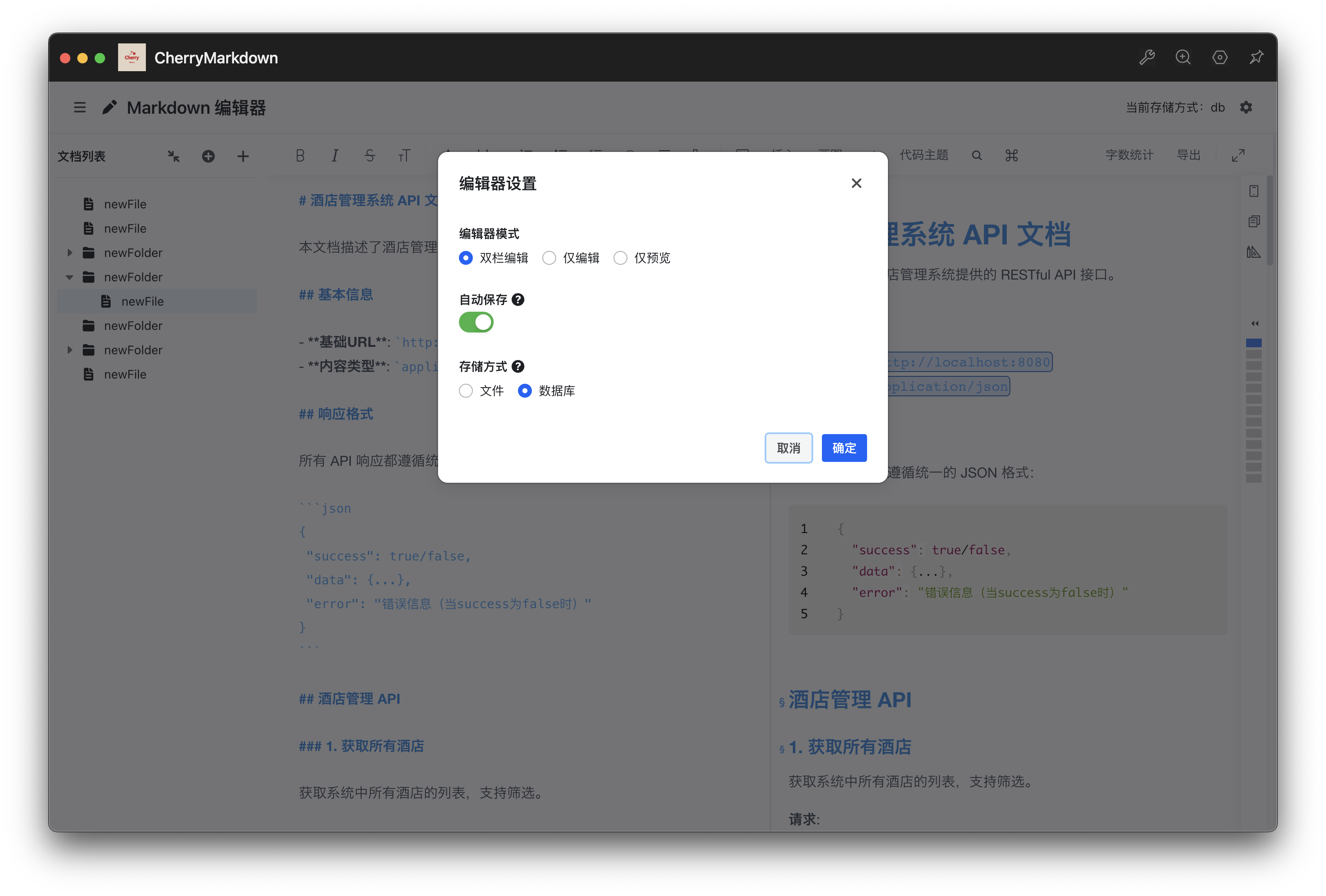Collapse the outline with double-arrow icon
This screenshot has height=896, width=1326.
[x=1255, y=323]
